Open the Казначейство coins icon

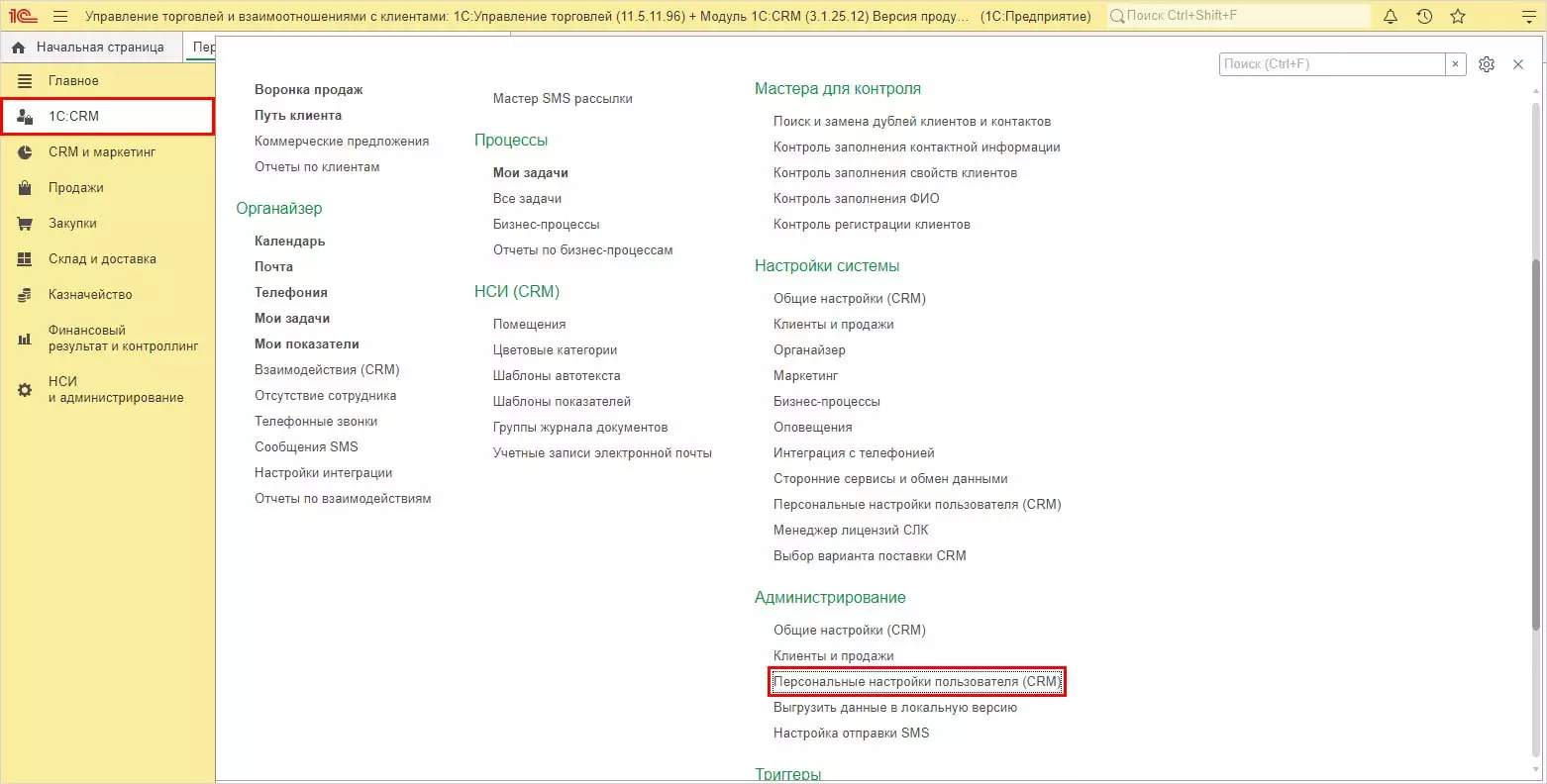pos(25,295)
